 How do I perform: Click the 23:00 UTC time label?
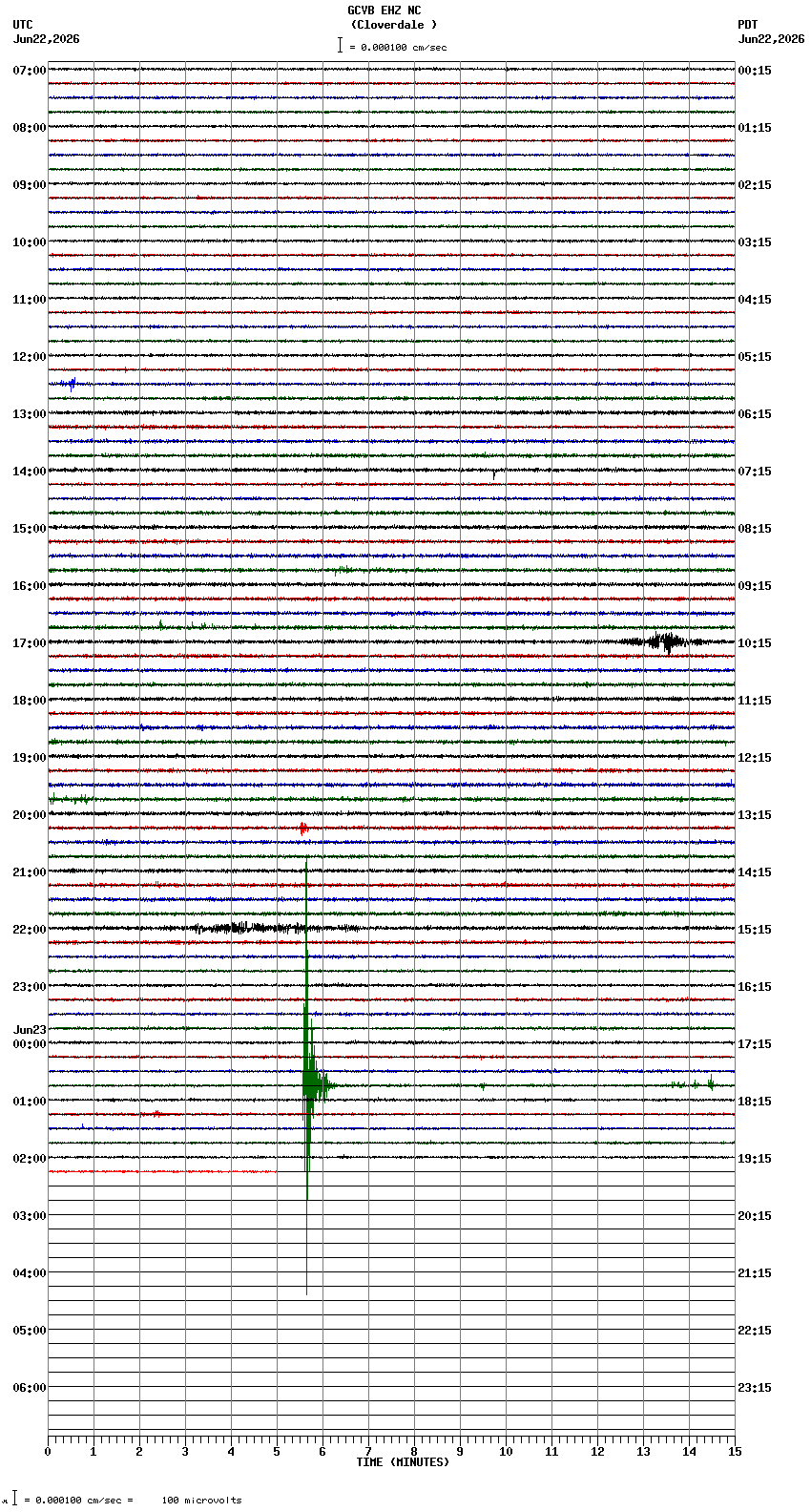pyautogui.click(x=30, y=987)
